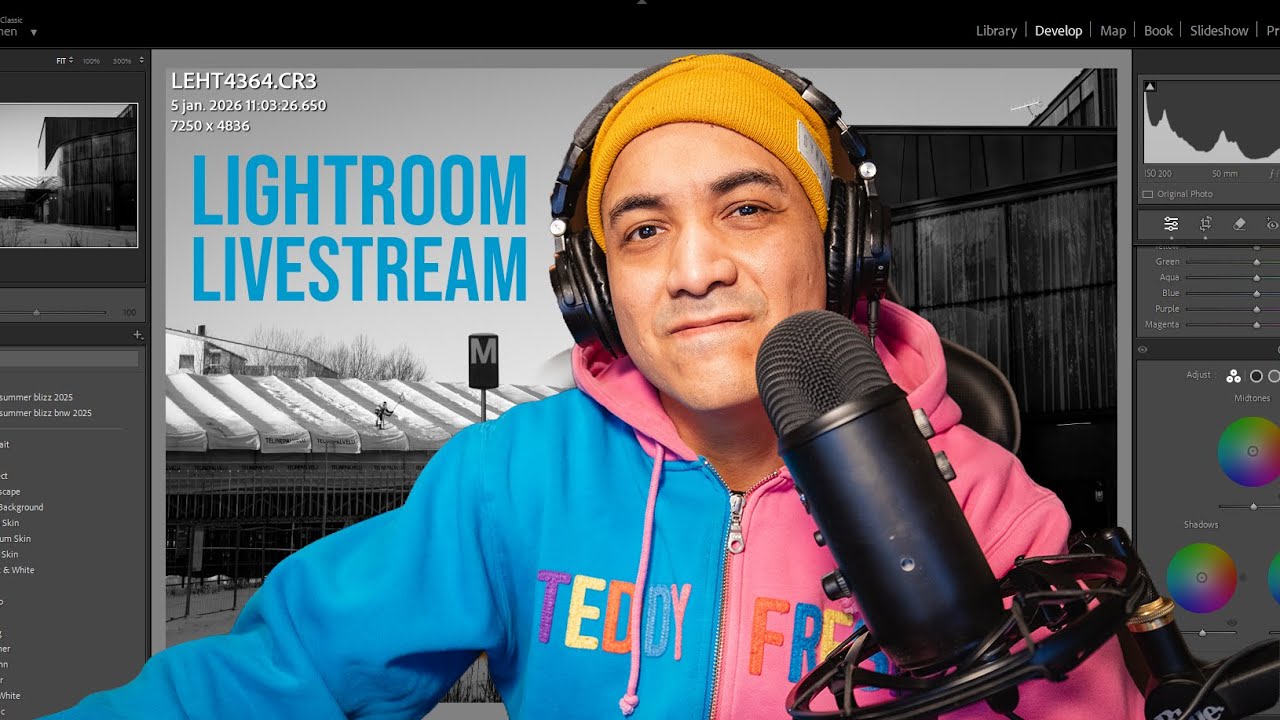The width and height of the screenshot is (1280, 720).
Task: Click the presets search field
Action: (69, 358)
